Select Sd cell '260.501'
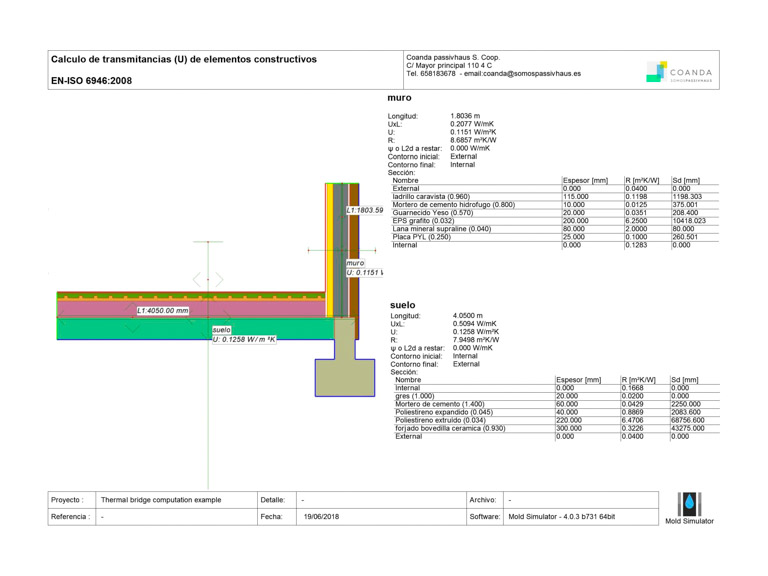The width and height of the screenshot is (768, 576). (685, 237)
